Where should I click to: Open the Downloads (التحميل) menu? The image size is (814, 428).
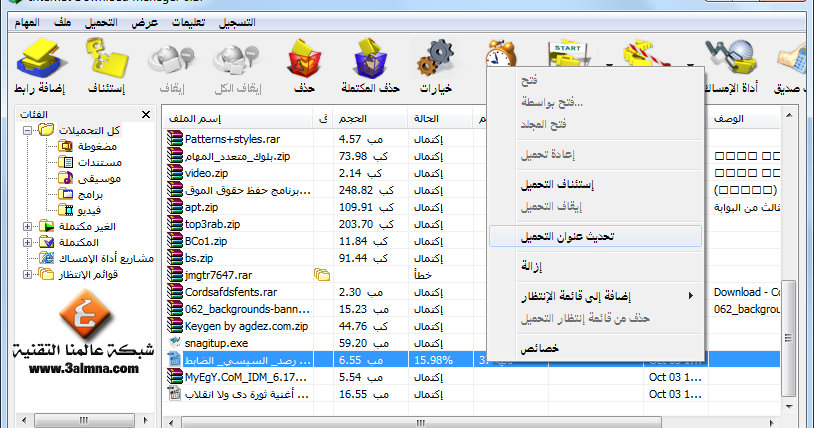click(101, 23)
